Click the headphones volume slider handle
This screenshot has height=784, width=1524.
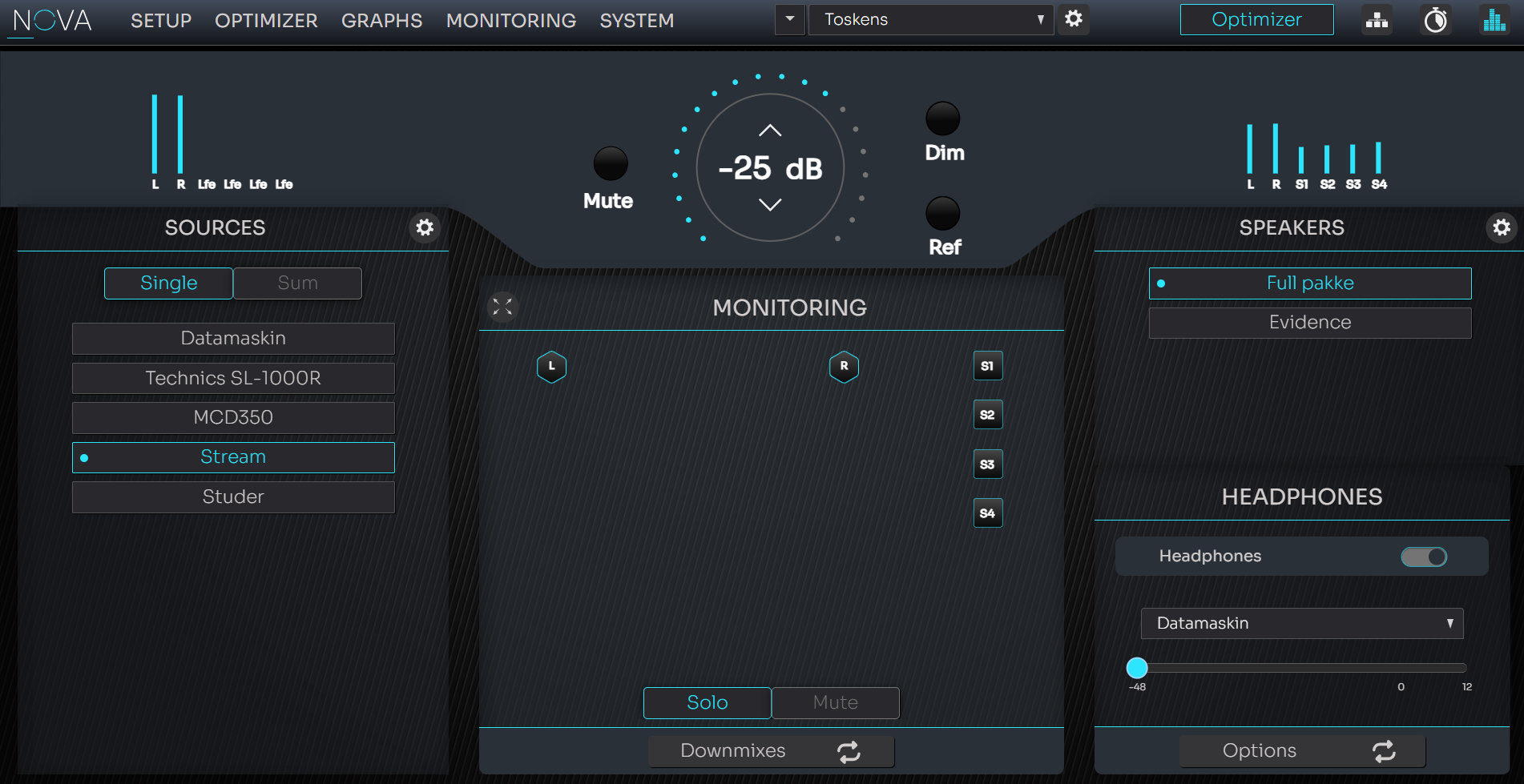1137,667
